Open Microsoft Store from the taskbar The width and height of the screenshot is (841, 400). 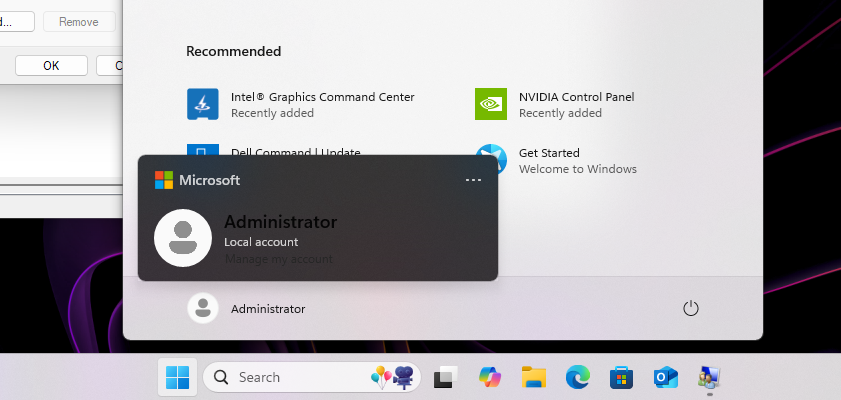coord(622,377)
